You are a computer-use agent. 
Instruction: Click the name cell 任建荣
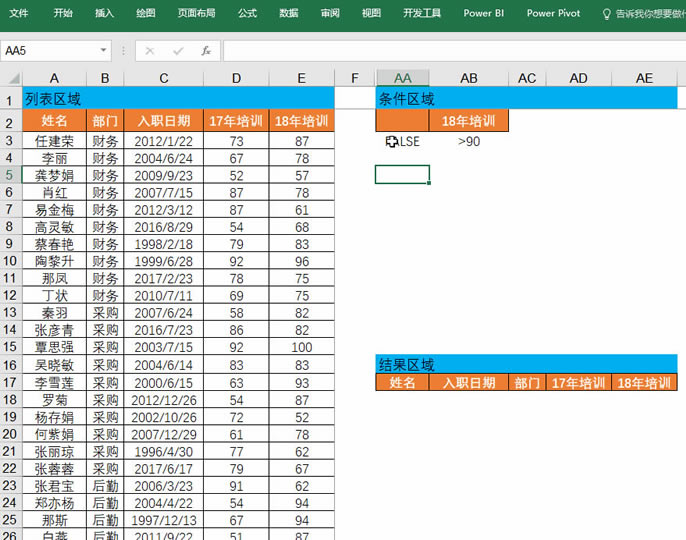click(x=54, y=141)
